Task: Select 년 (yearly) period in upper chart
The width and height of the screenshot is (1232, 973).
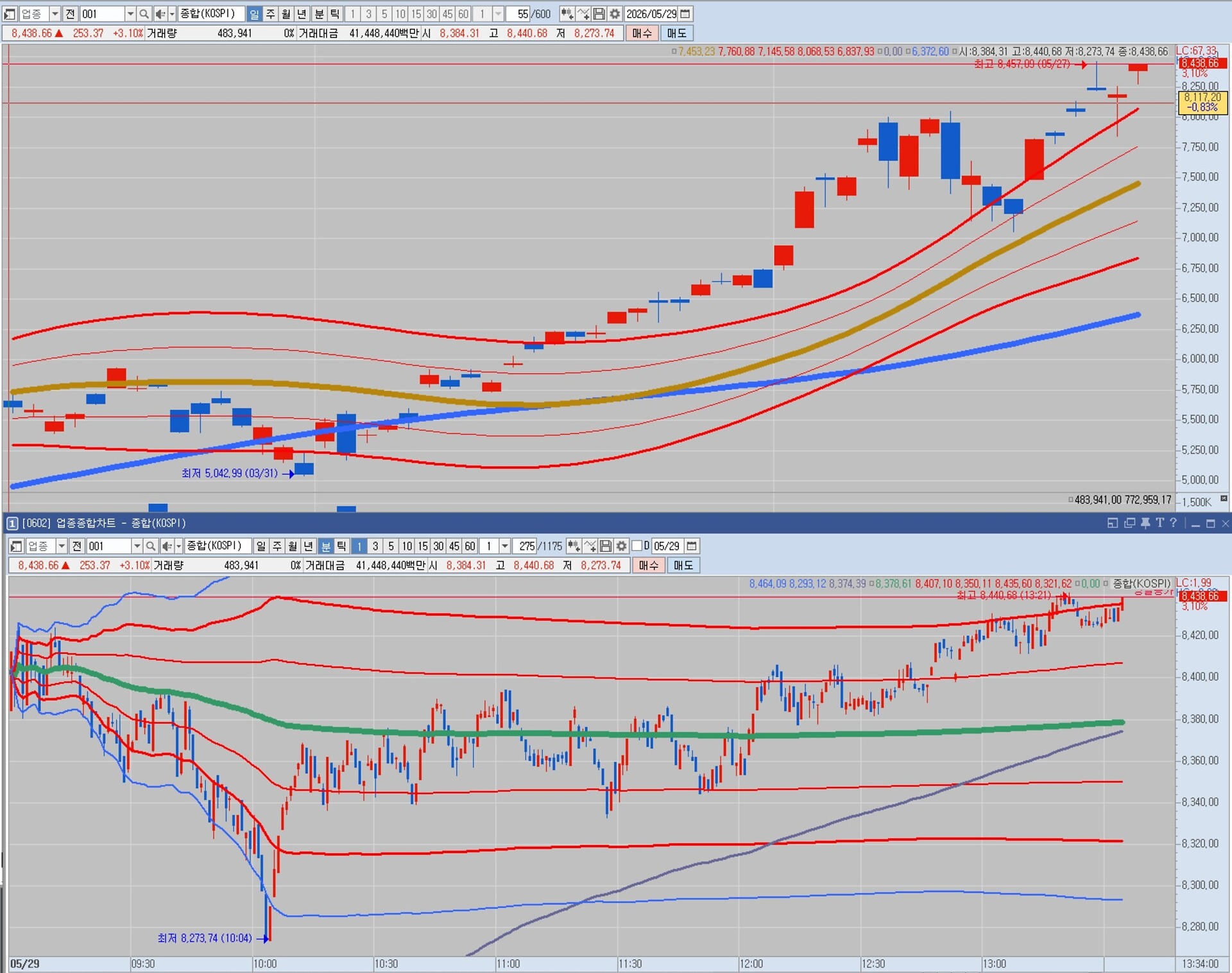Action: (301, 13)
